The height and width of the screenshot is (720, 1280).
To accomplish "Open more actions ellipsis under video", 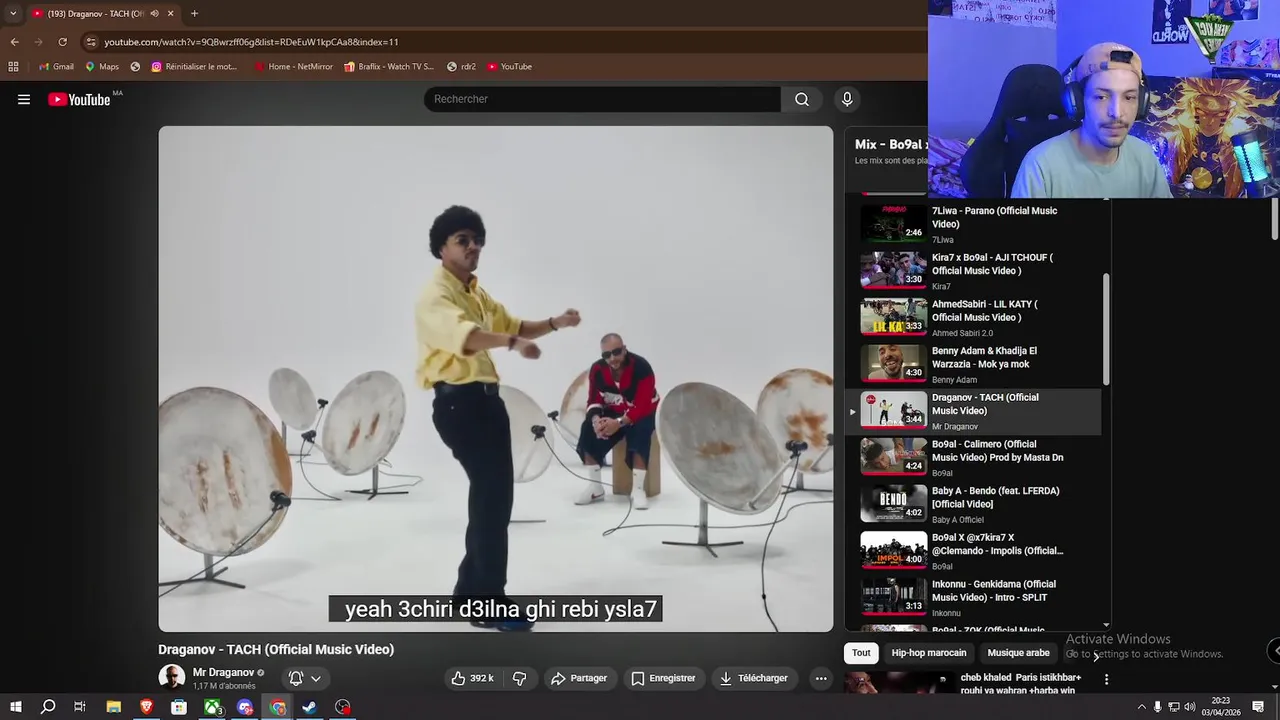I will click(821, 678).
